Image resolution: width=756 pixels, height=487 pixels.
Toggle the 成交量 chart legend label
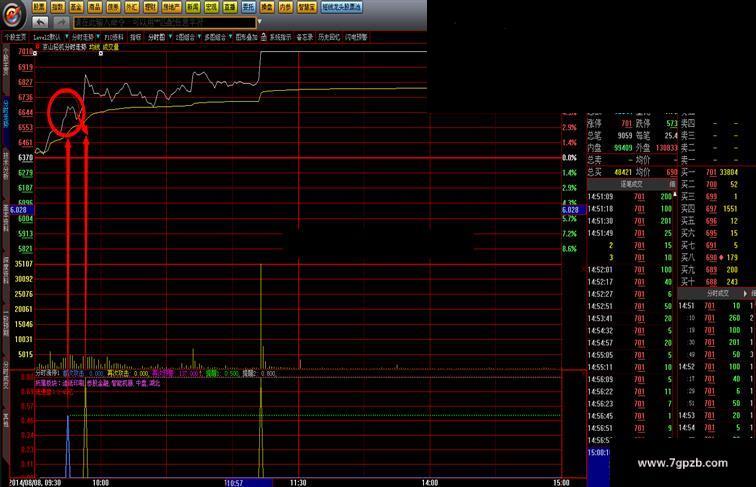pyautogui.click(x=110, y=47)
